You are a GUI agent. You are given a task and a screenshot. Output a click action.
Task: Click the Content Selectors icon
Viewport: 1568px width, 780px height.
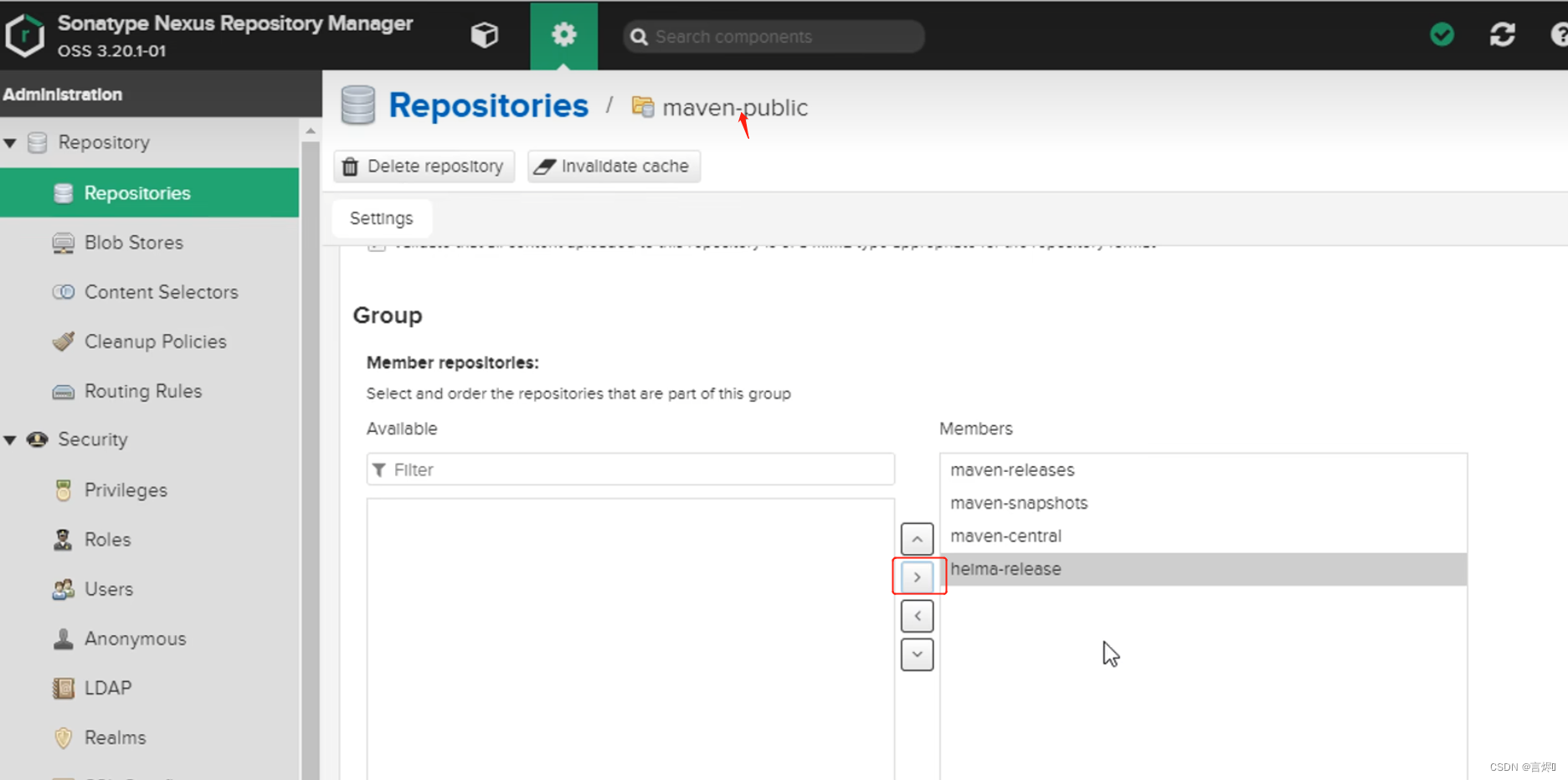point(63,292)
